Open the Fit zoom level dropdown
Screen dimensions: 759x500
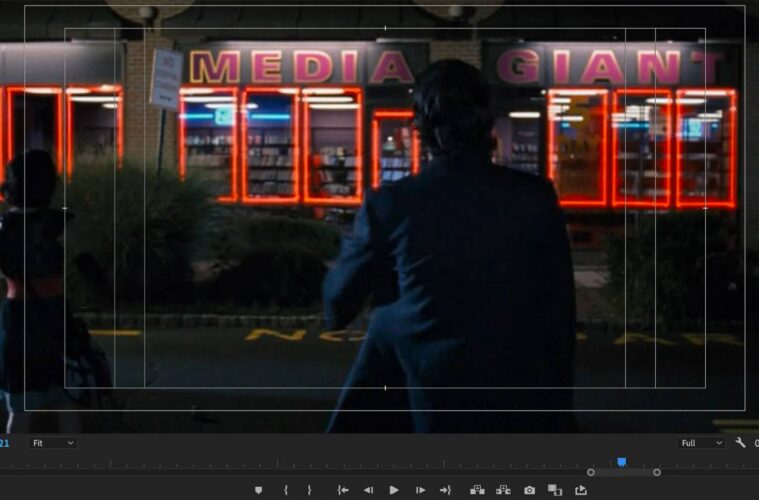coord(53,443)
